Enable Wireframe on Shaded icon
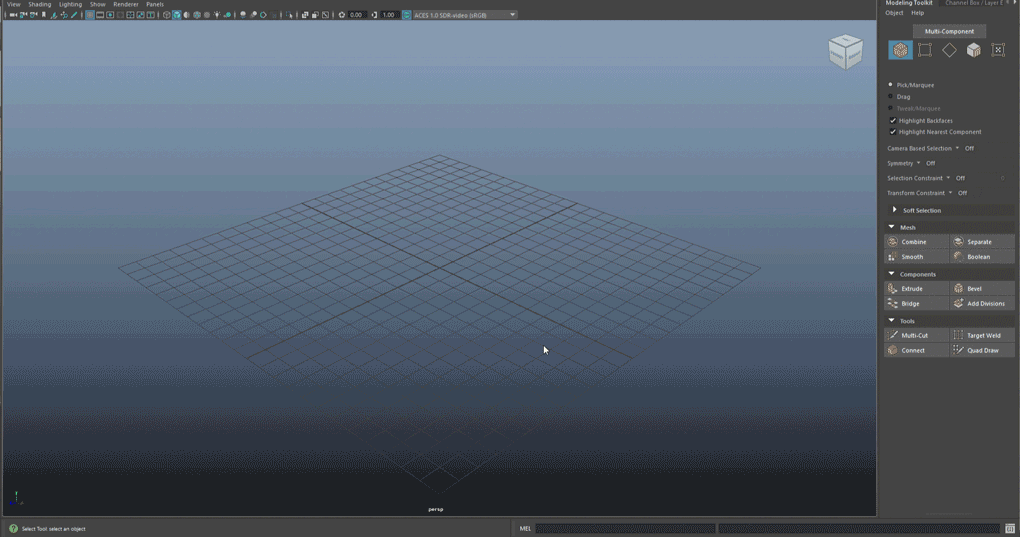 click(197, 15)
